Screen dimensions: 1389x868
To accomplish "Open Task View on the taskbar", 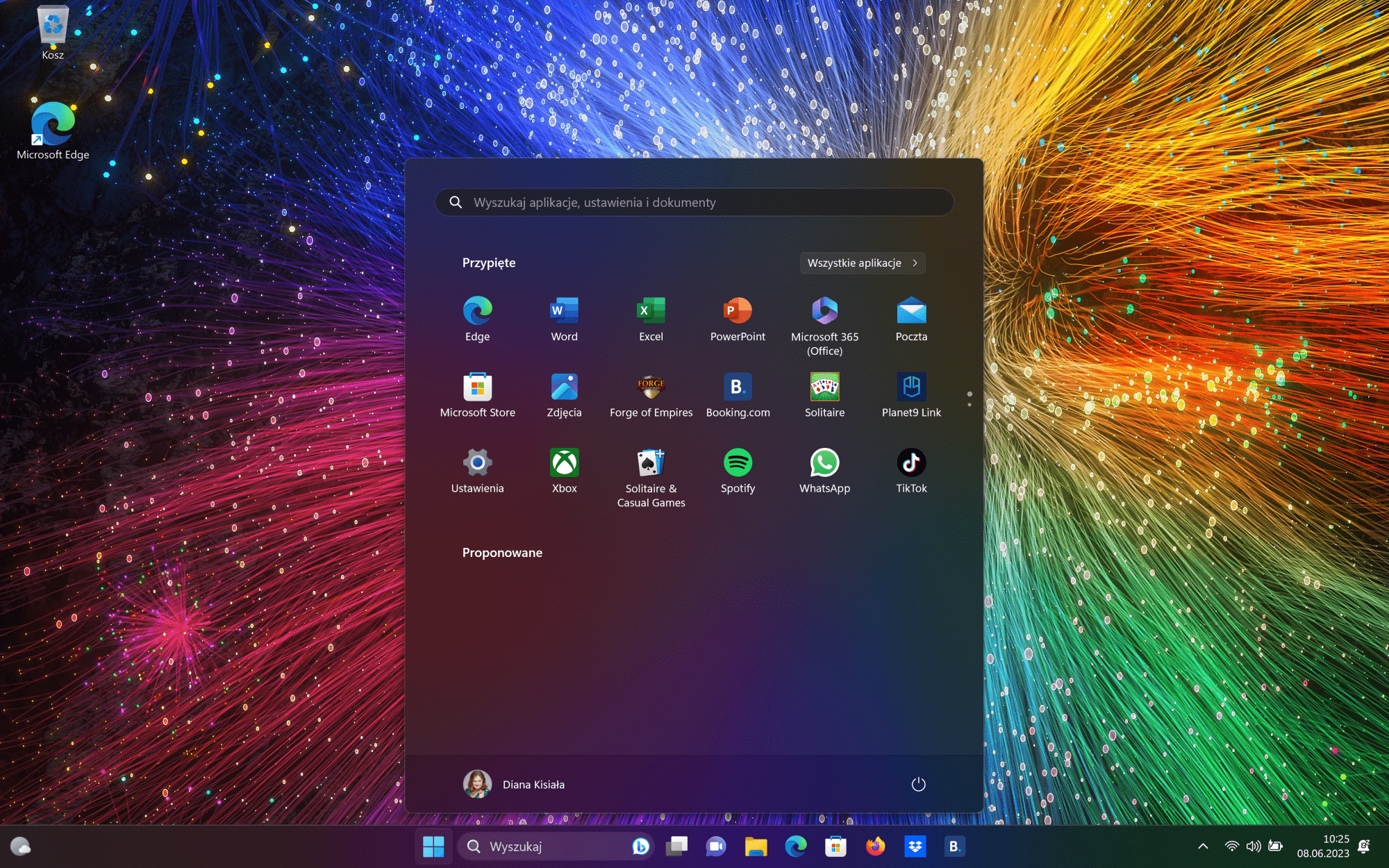I will (676, 846).
